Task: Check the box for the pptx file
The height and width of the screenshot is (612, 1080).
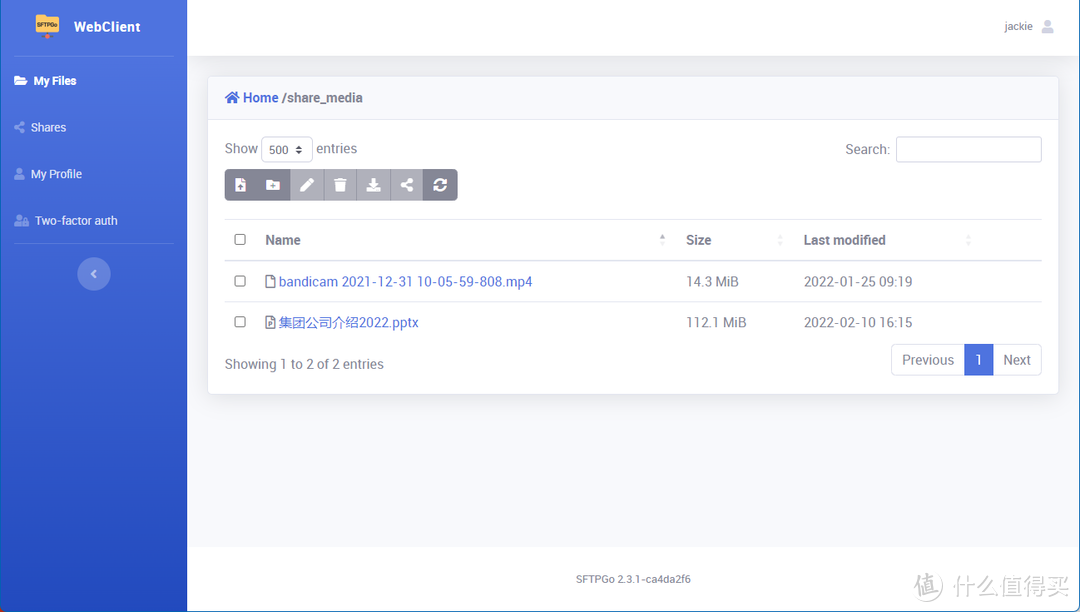Action: click(240, 322)
